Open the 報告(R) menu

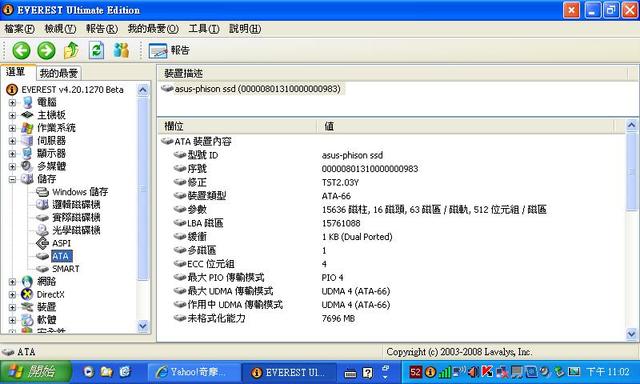(x=102, y=29)
